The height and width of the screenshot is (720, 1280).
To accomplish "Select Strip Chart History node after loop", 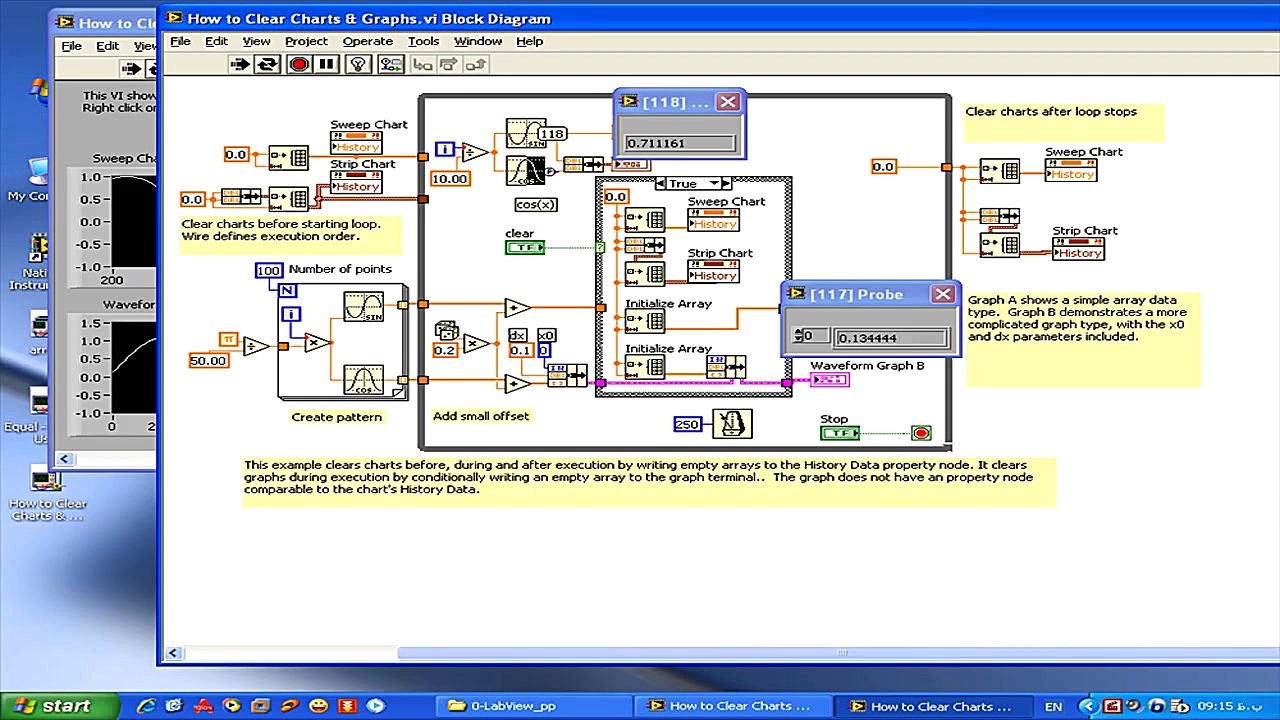I will [1078, 247].
